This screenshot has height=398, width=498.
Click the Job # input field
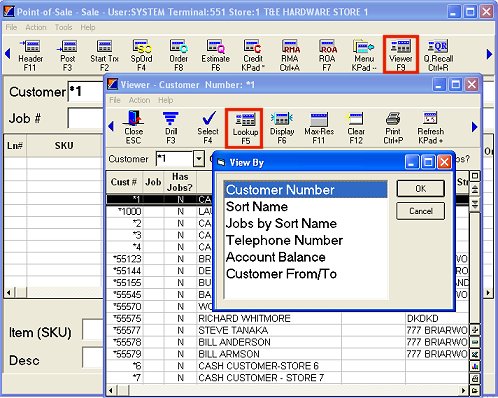86,118
